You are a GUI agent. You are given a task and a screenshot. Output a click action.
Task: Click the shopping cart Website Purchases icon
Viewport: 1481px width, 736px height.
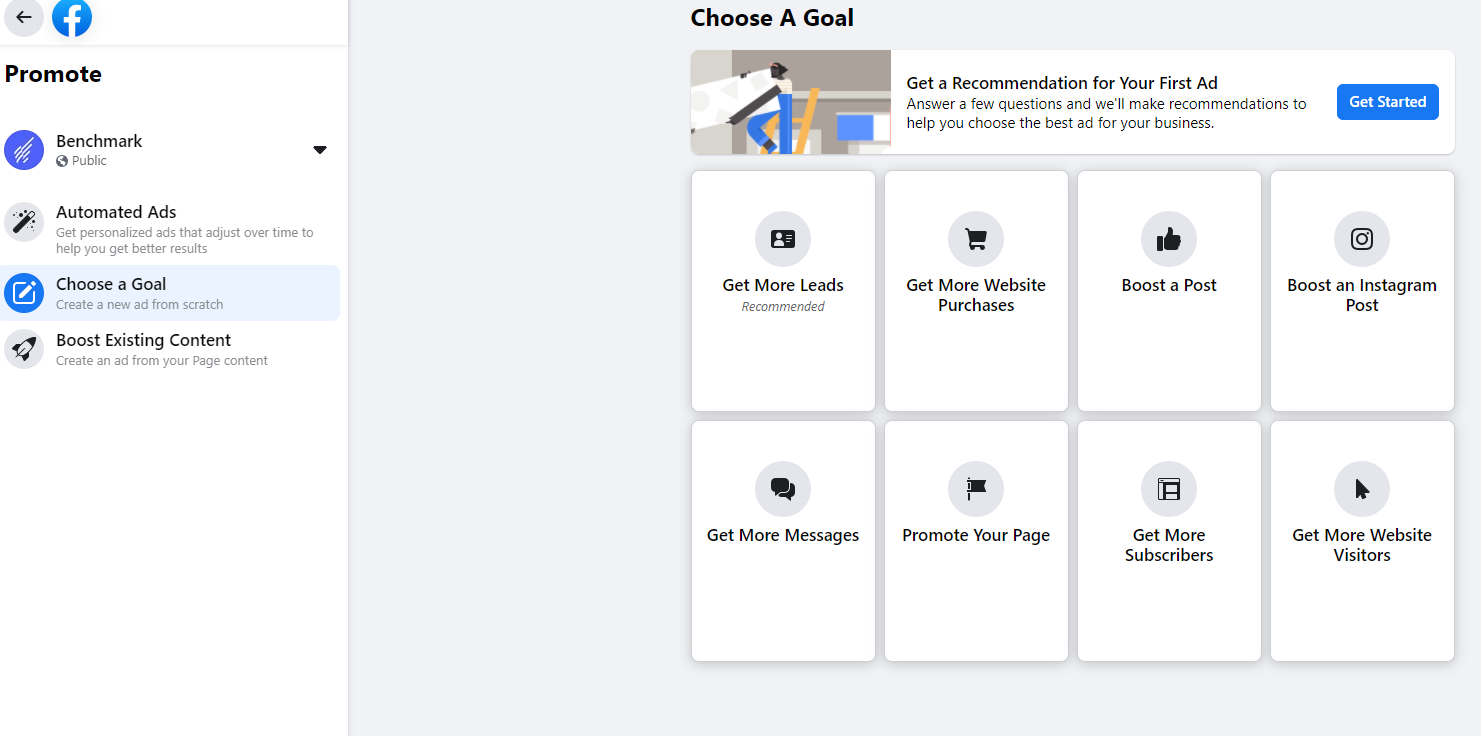coord(976,239)
